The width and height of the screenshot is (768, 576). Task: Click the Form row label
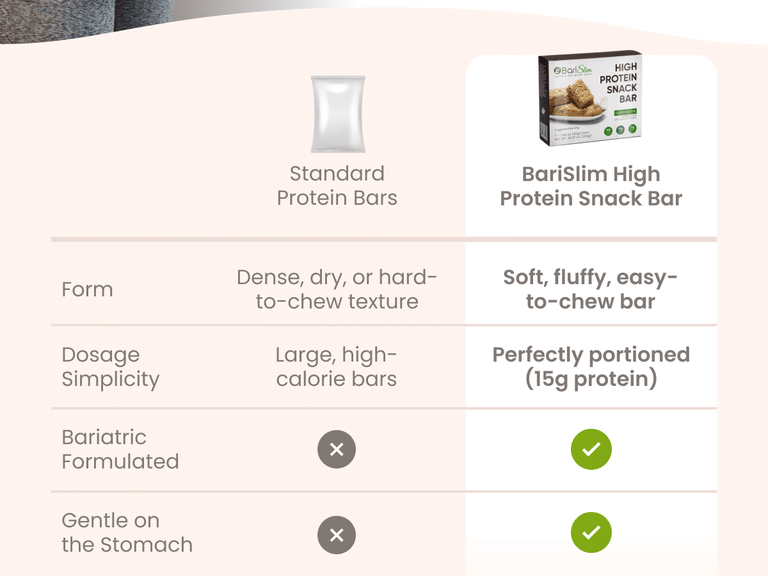tap(87, 290)
